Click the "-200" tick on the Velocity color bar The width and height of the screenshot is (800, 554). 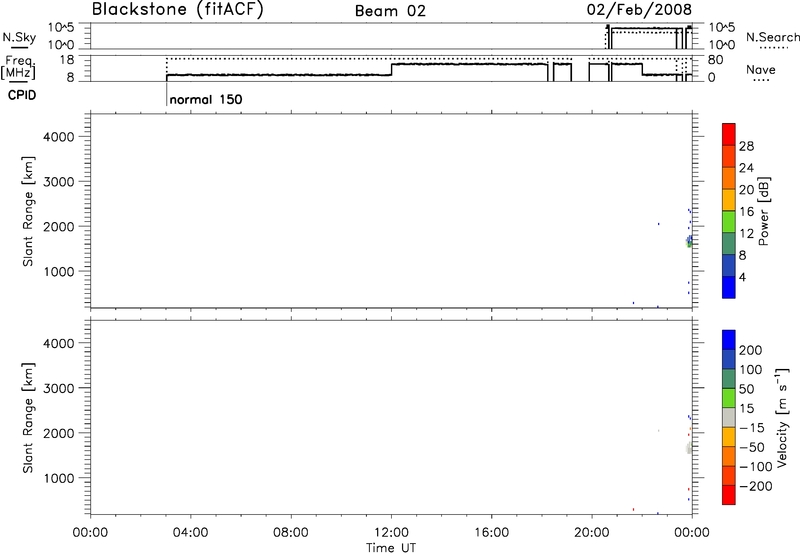coord(756,486)
